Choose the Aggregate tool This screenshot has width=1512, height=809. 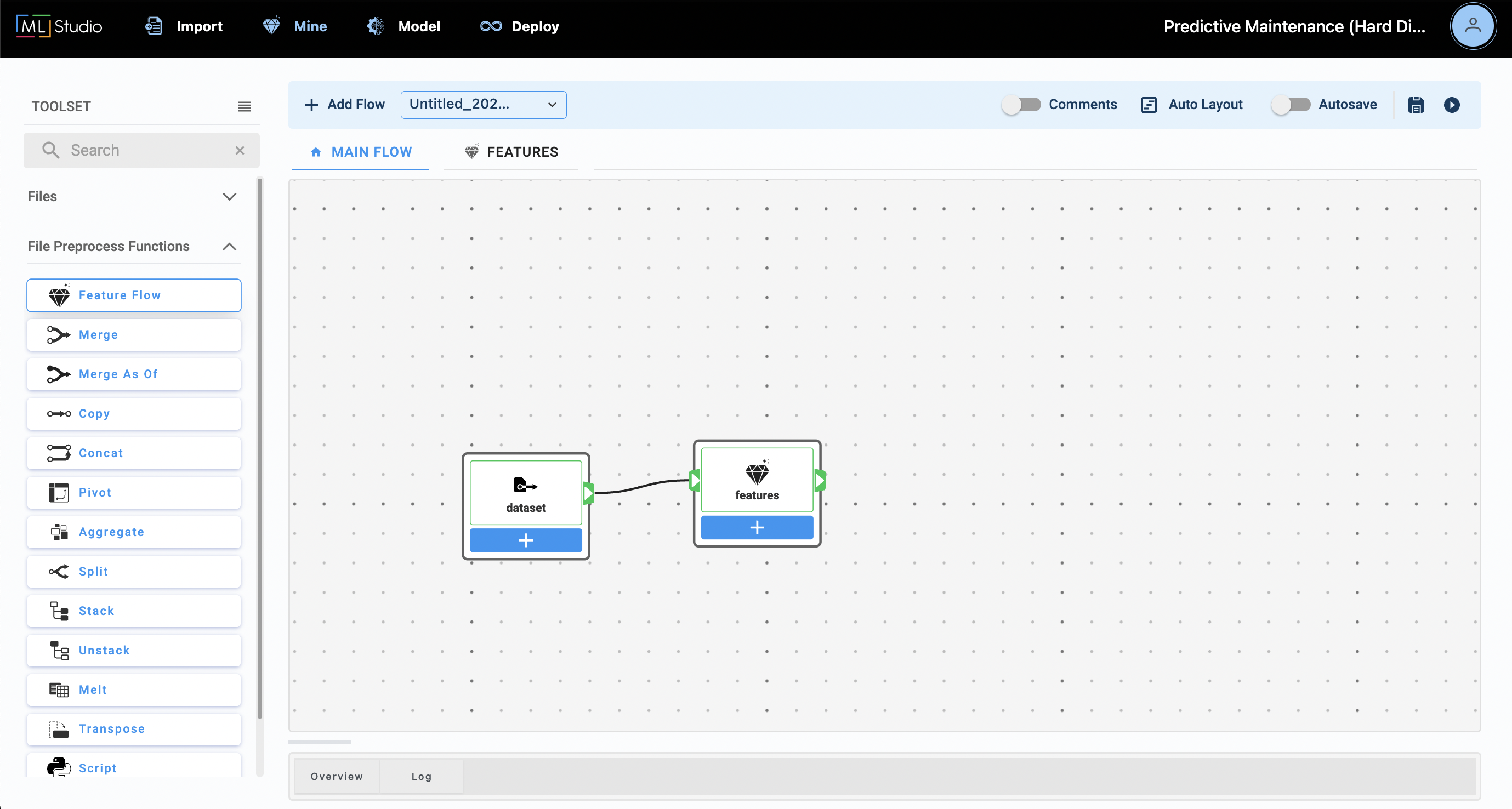[x=134, y=532]
